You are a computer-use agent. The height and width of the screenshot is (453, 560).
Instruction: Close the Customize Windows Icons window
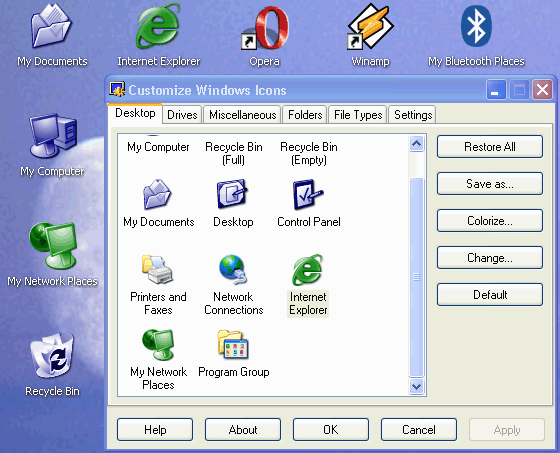[x=542, y=89]
